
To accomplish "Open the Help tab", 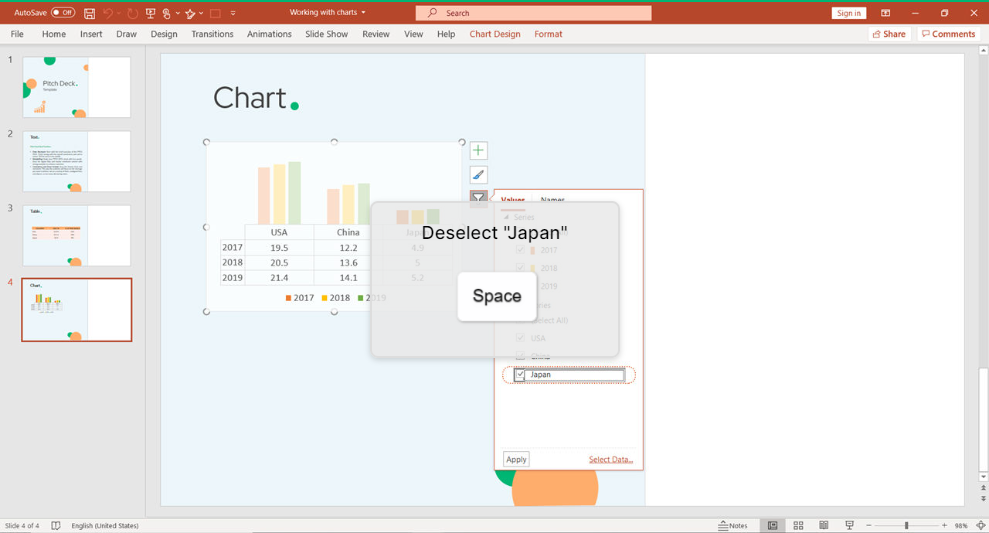I will pyautogui.click(x=446, y=34).
